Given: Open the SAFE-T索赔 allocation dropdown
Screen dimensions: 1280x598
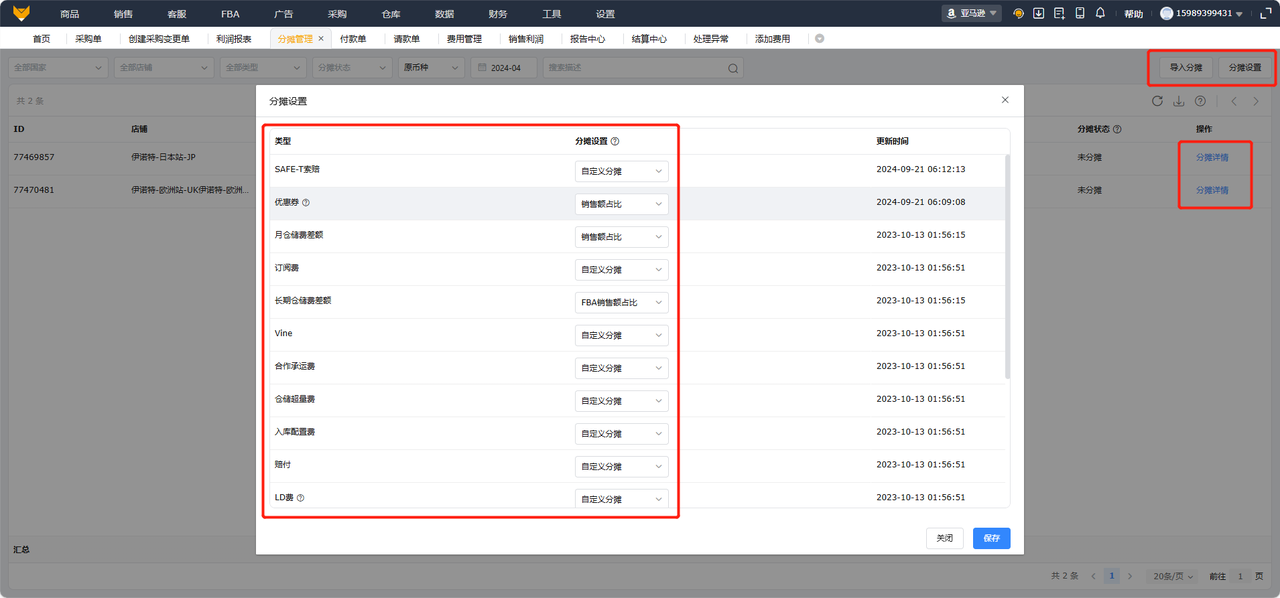Looking at the screenshot, I should click(x=621, y=171).
